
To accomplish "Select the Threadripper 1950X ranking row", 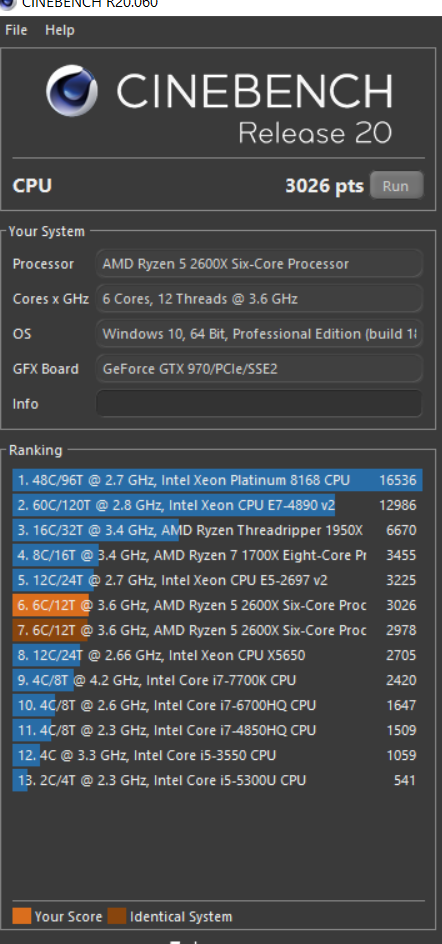I will coord(217,530).
